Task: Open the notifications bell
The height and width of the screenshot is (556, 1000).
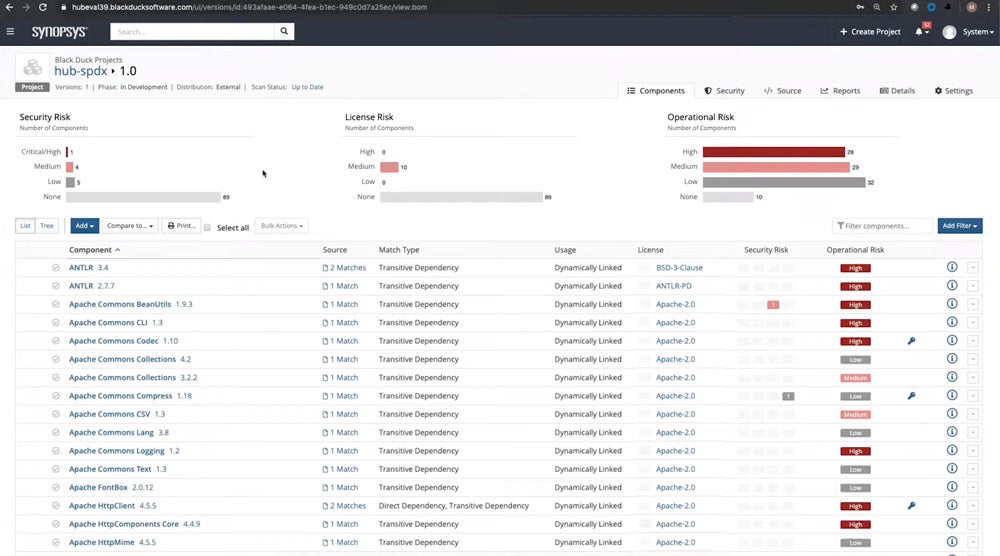Action: click(x=920, y=32)
